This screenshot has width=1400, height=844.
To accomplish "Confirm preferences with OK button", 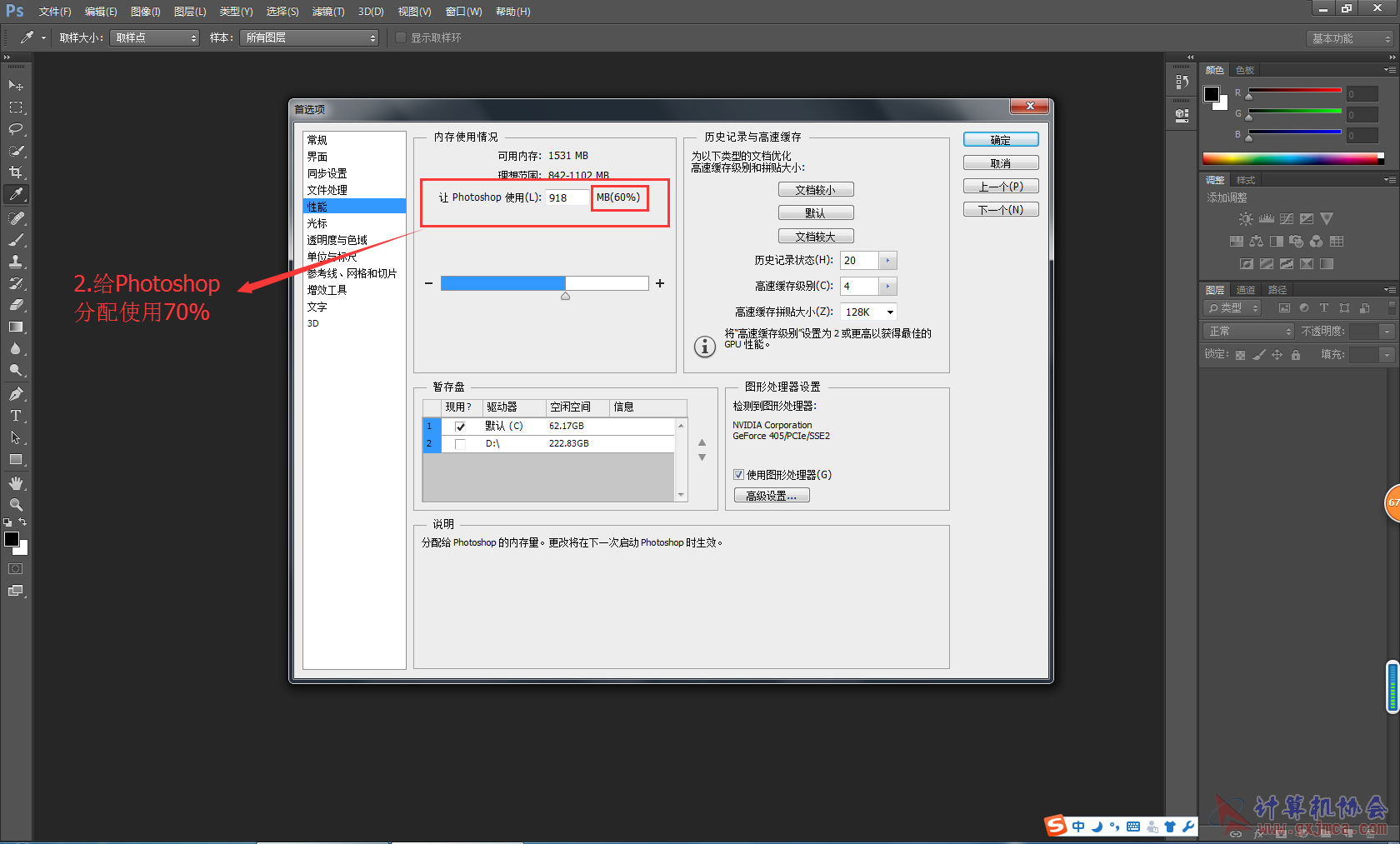I will [x=1001, y=140].
